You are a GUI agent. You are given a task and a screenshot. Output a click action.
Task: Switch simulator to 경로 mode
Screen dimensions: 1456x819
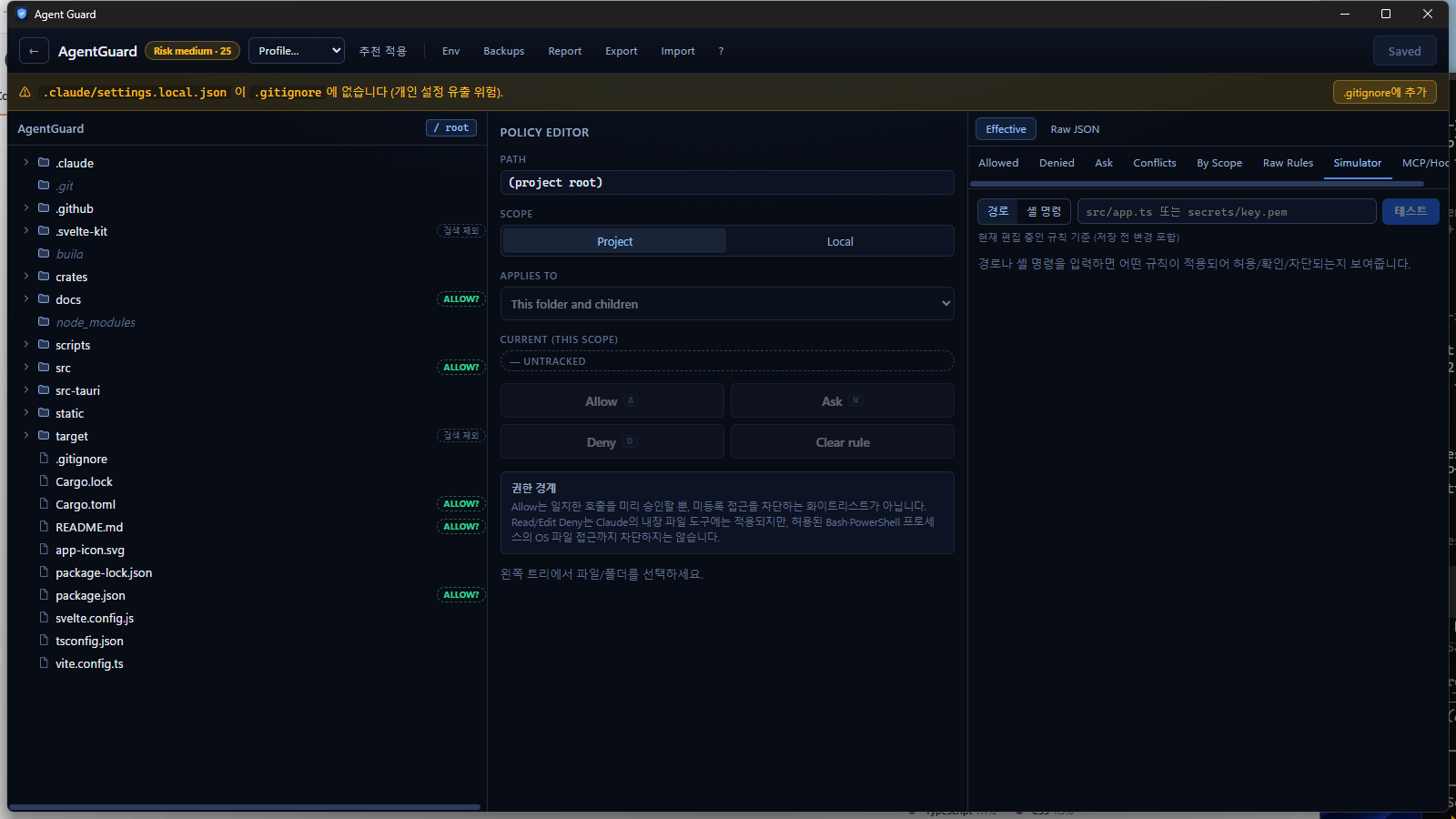[998, 211]
